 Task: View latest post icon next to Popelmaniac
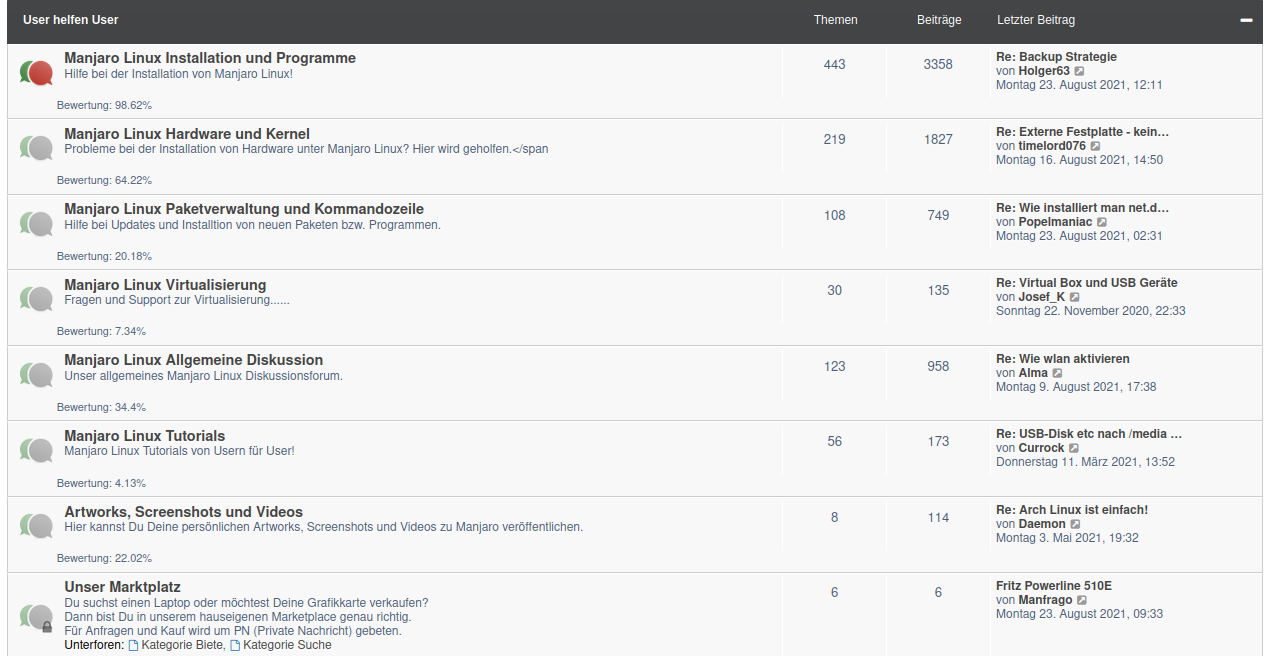point(1102,222)
